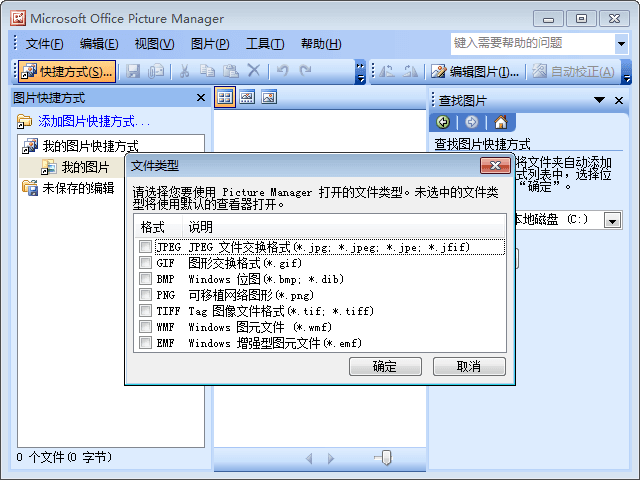The image size is (640, 480).
Task: Click the Undo arrow icon
Action: [282, 71]
